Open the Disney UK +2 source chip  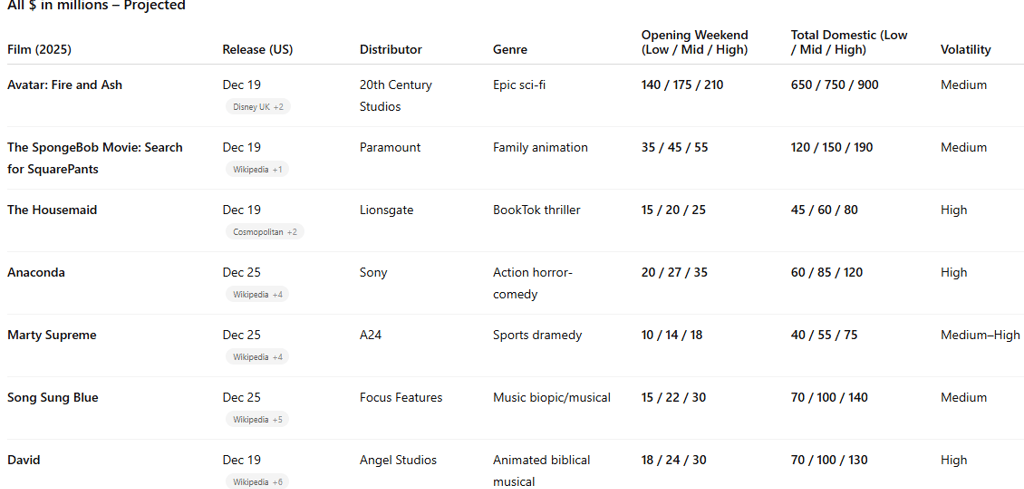257,107
